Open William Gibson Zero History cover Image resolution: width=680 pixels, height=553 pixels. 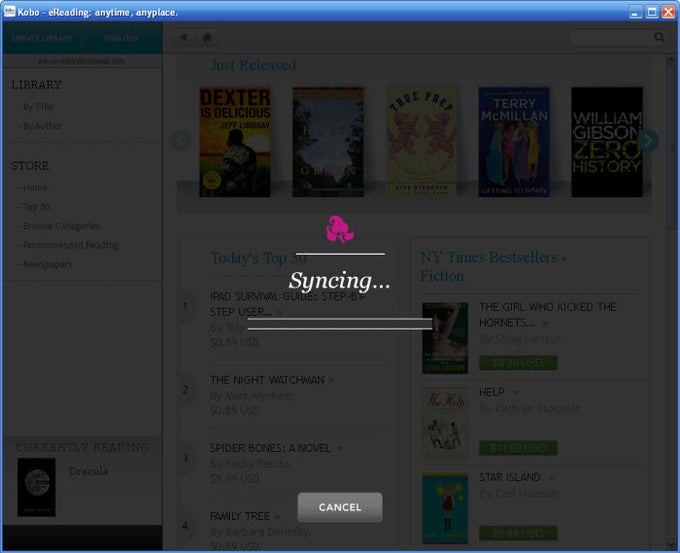tap(607, 142)
